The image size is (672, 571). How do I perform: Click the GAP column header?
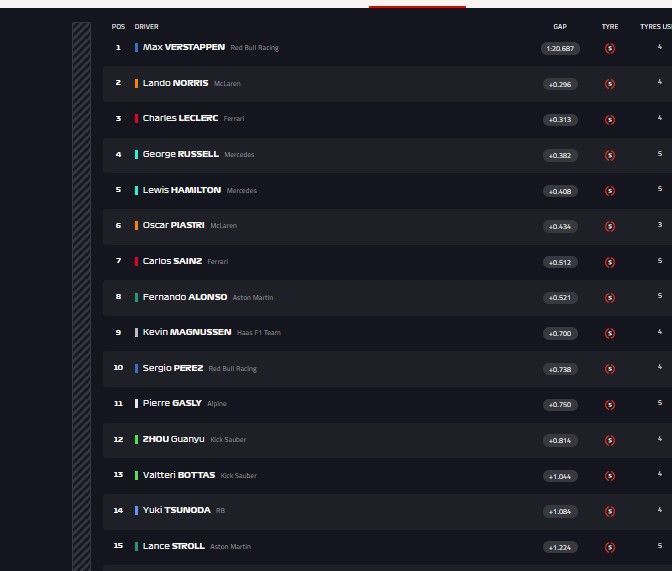(x=560, y=27)
